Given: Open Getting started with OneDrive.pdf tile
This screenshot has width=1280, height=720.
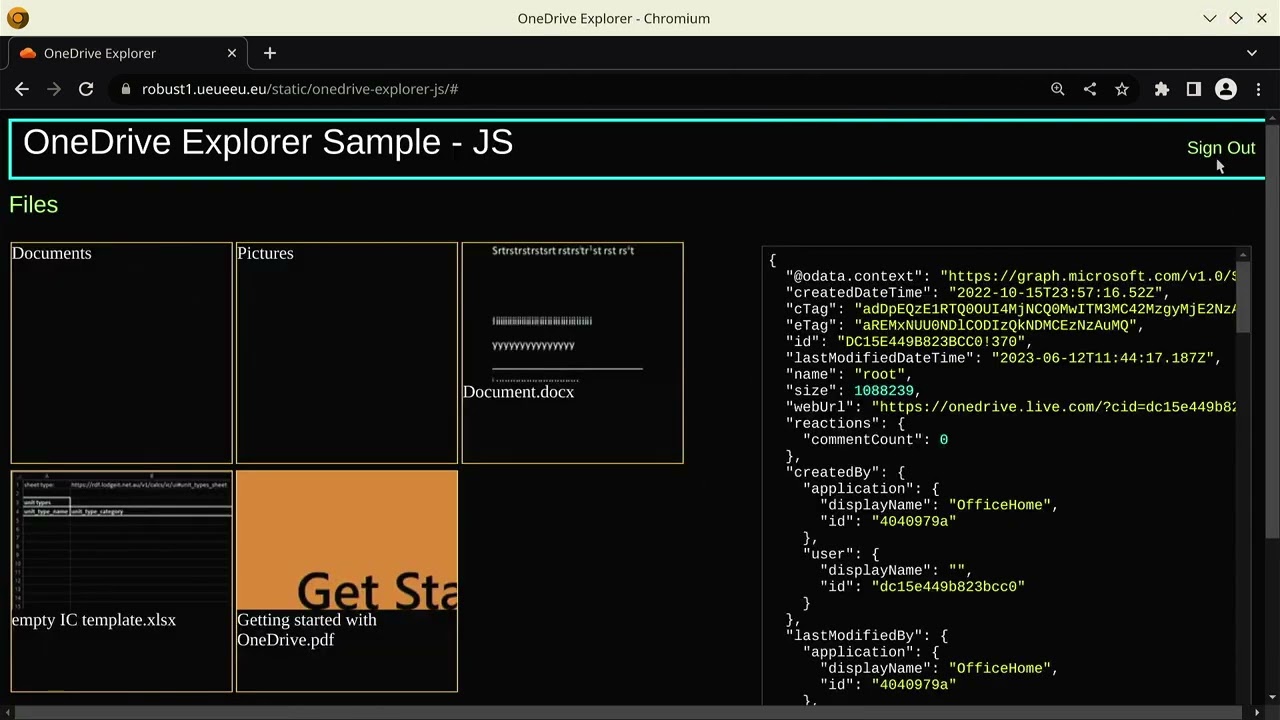Looking at the screenshot, I should click(346, 581).
